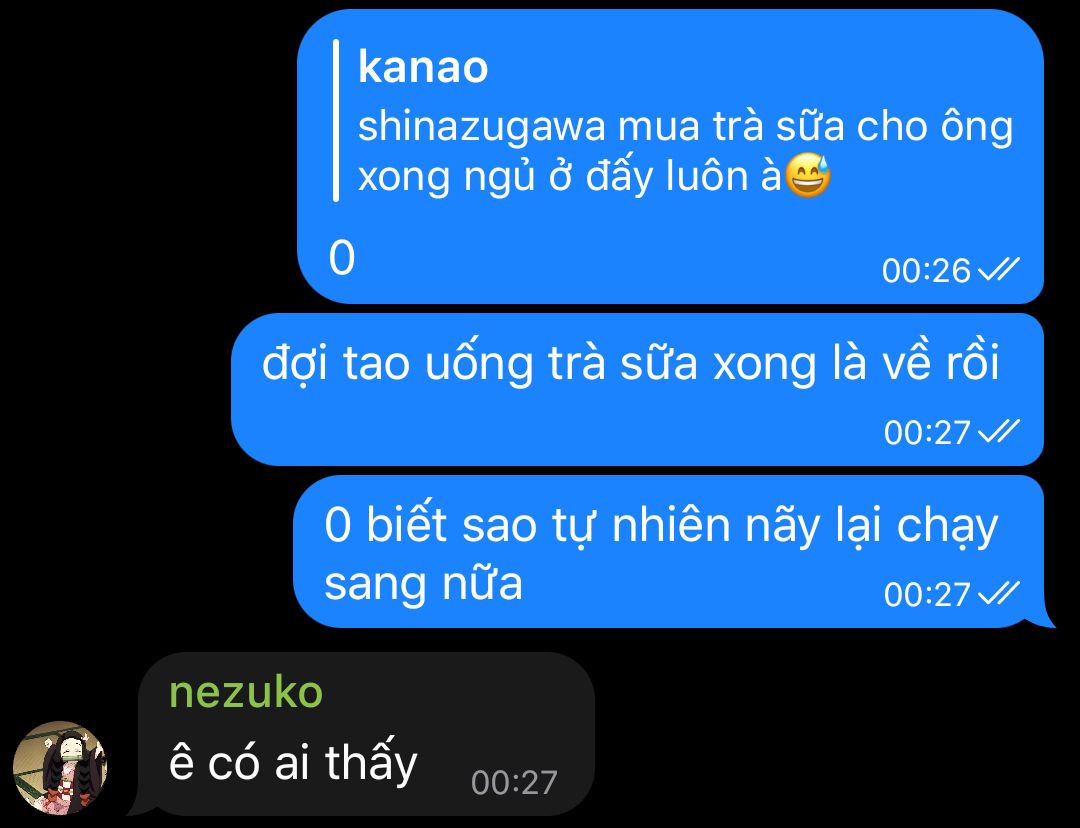Open nezuko's profile avatar
The image size is (1080, 828).
(60, 767)
